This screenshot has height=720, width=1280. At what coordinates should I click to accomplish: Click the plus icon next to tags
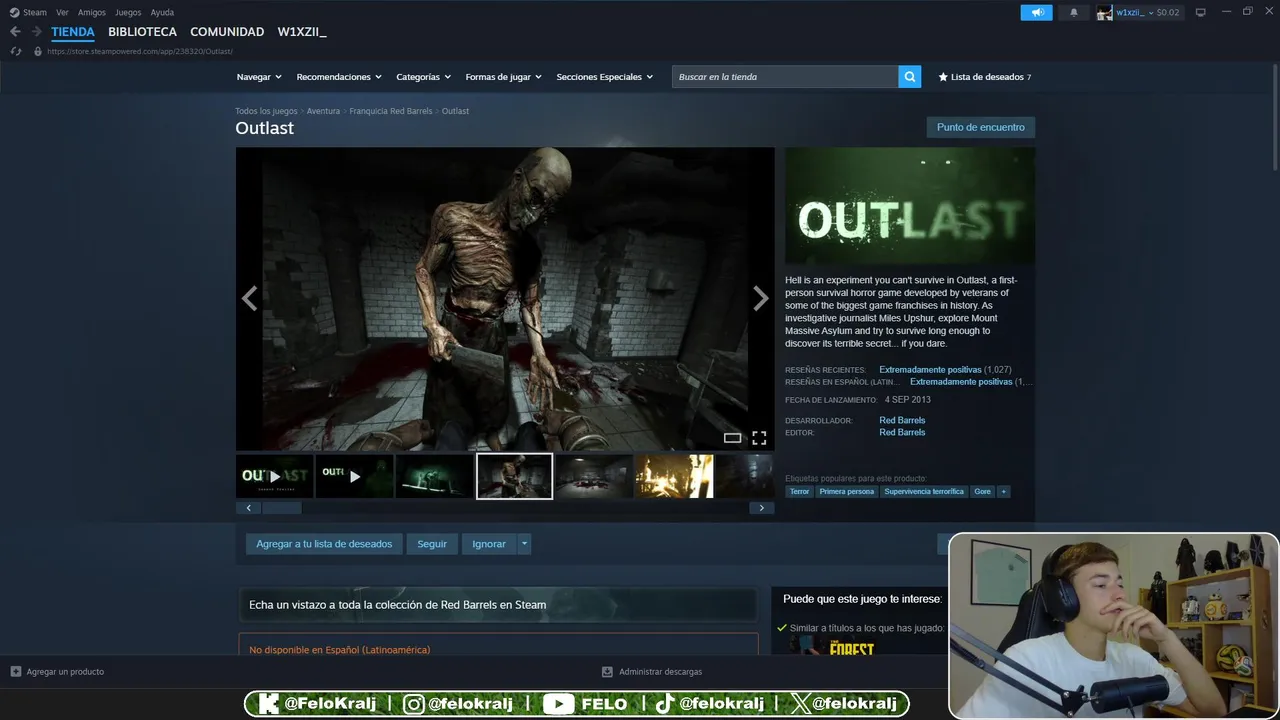pyautogui.click(x=1003, y=491)
